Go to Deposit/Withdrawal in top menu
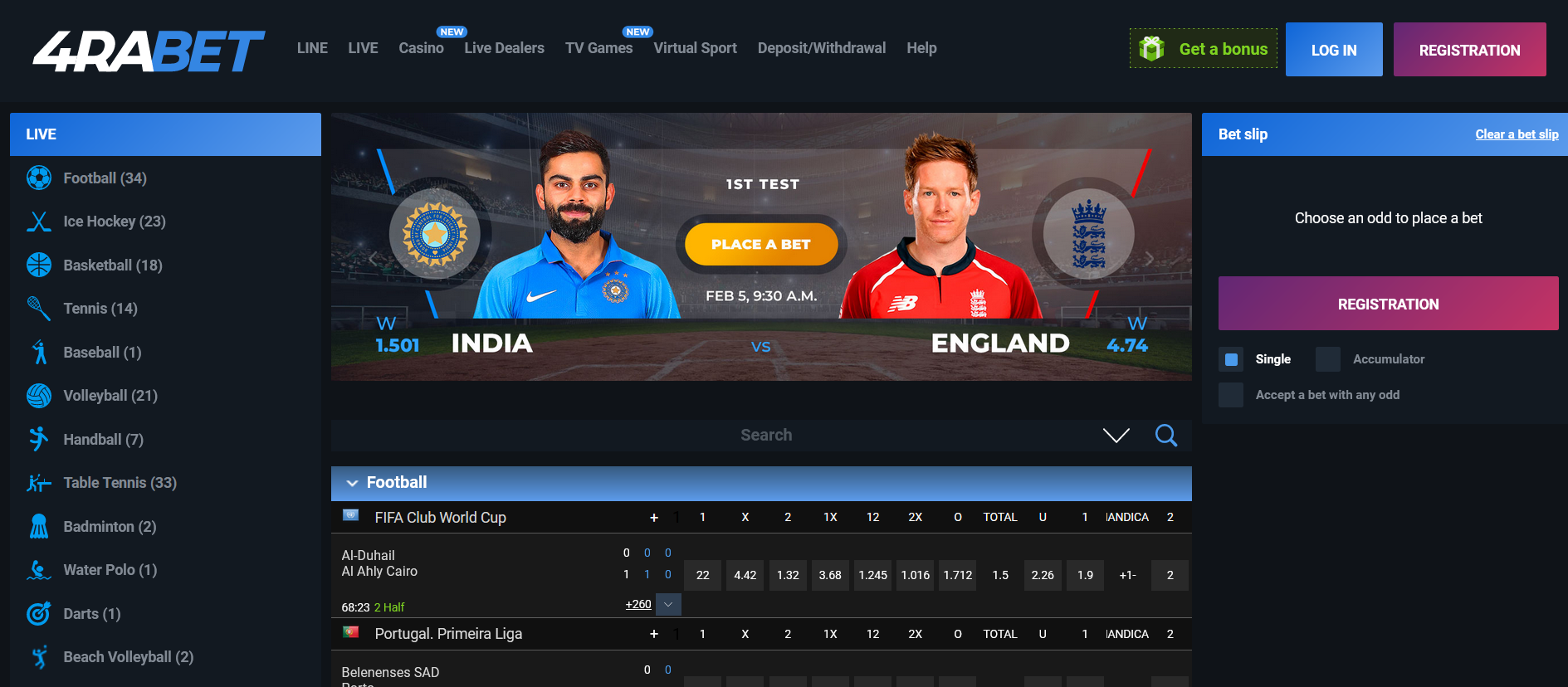The image size is (1568, 687). [821, 48]
